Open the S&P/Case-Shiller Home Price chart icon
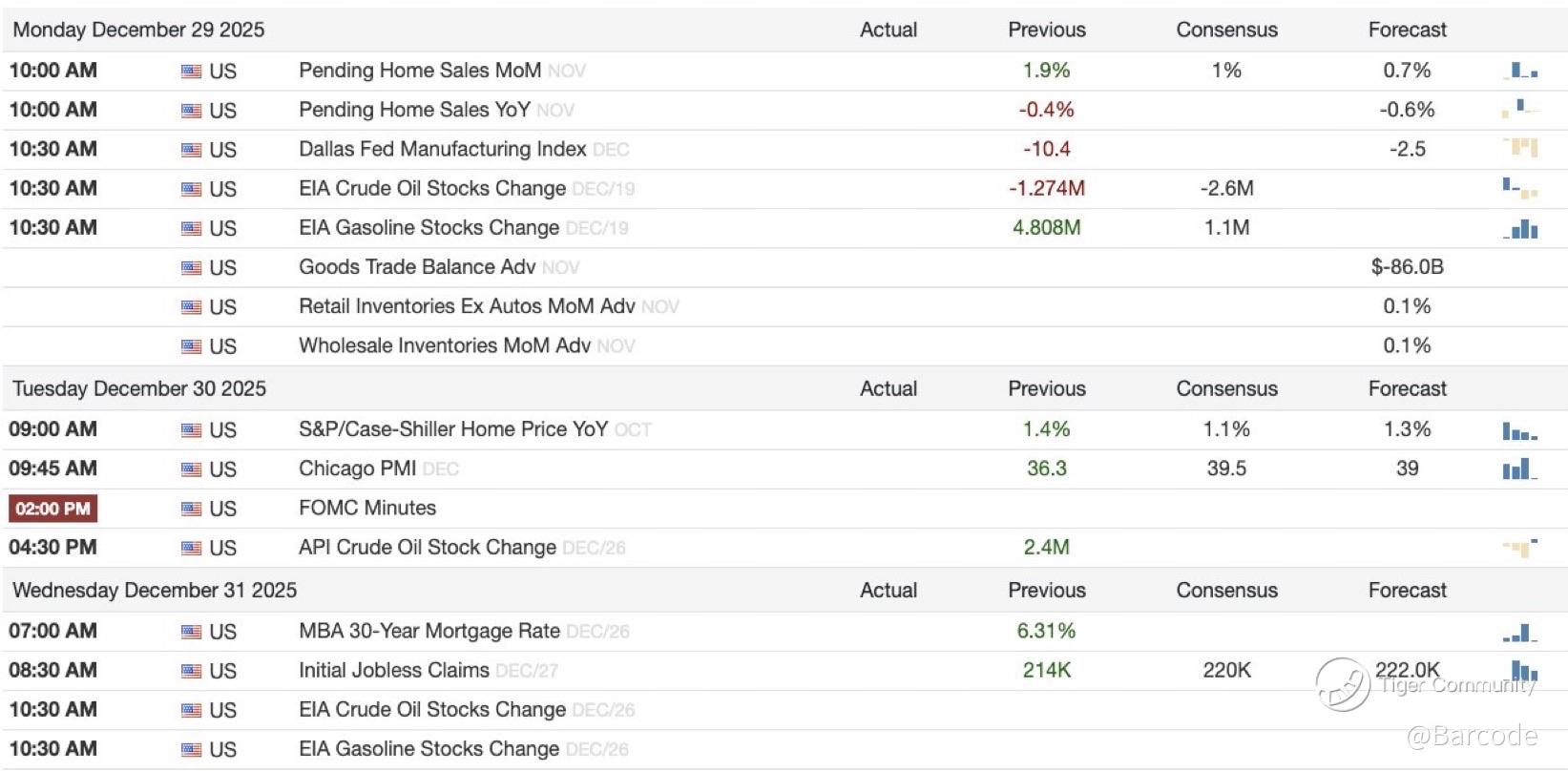 point(1519,431)
